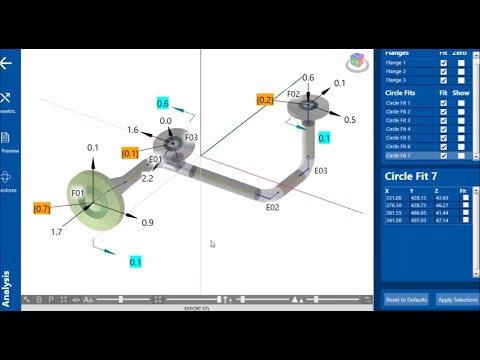480x360 pixels.
Task: Open the Isometric view icon in the sidebar
Action: pos(5,98)
